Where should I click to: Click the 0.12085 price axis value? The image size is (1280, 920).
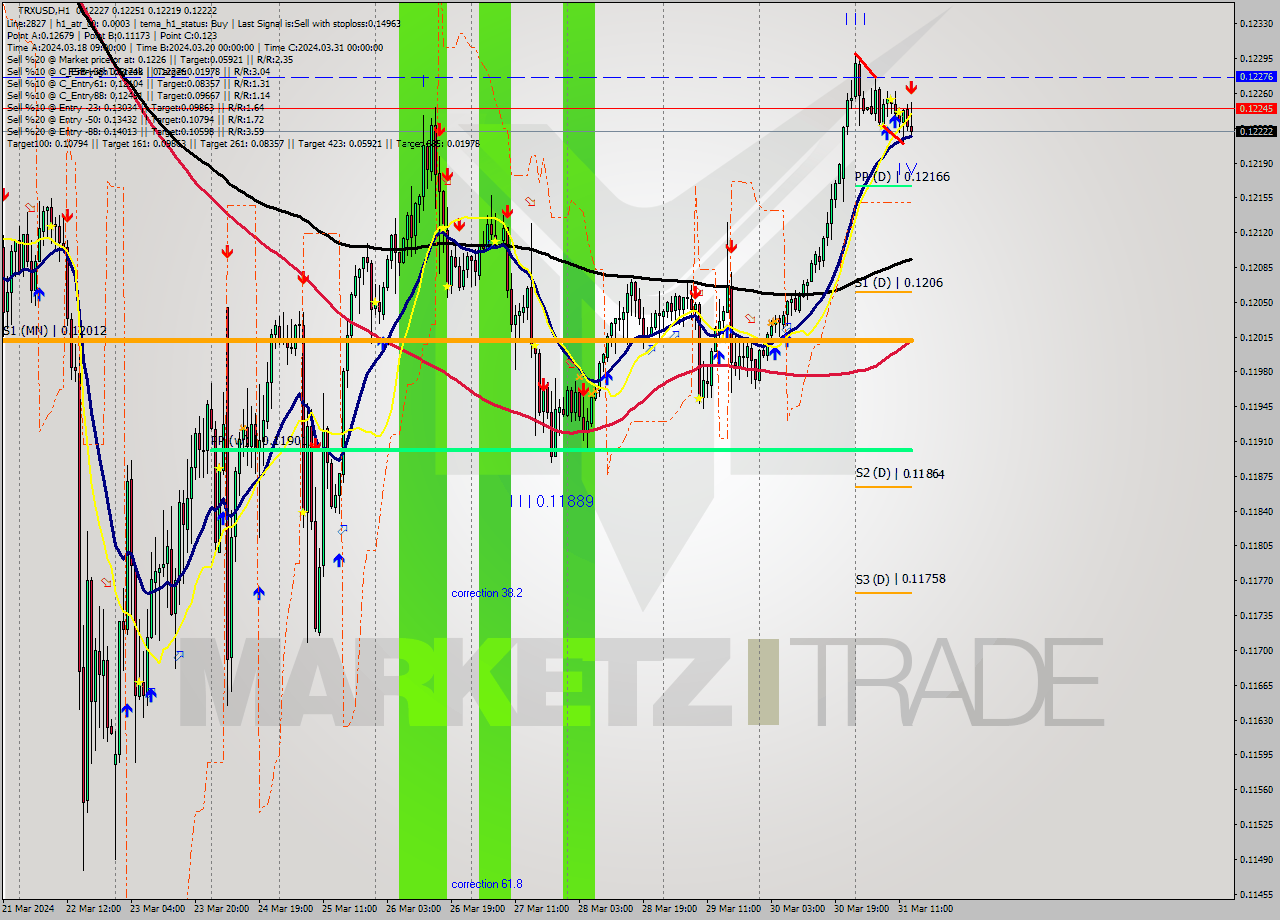tap(1255, 267)
